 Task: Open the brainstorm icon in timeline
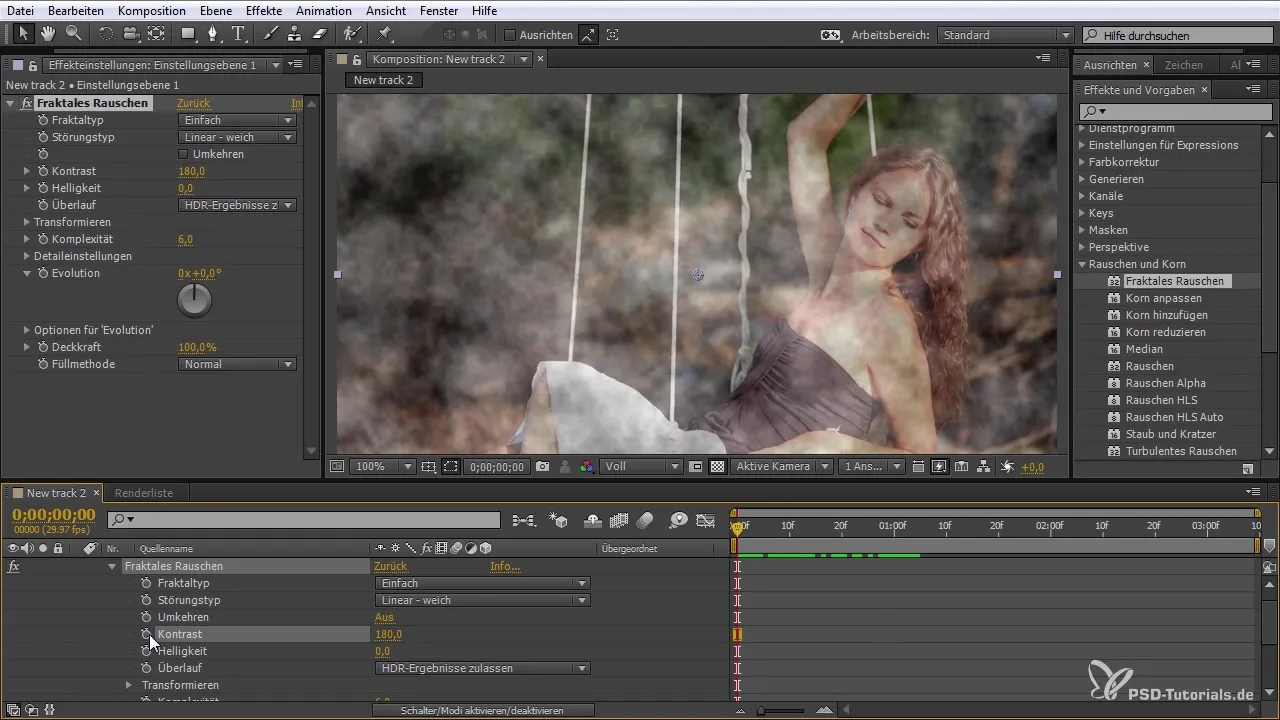pos(679,520)
